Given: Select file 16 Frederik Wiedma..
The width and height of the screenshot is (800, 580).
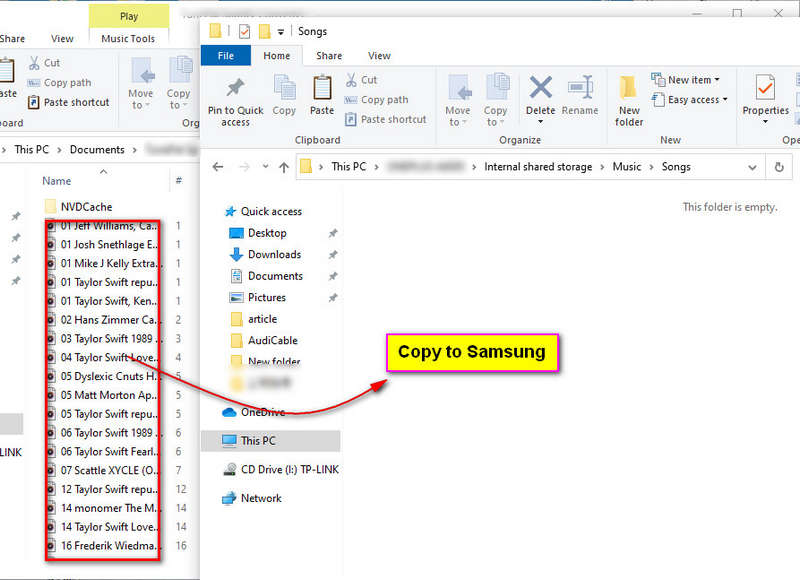Looking at the screenshot, I should (x=102, y=546).
